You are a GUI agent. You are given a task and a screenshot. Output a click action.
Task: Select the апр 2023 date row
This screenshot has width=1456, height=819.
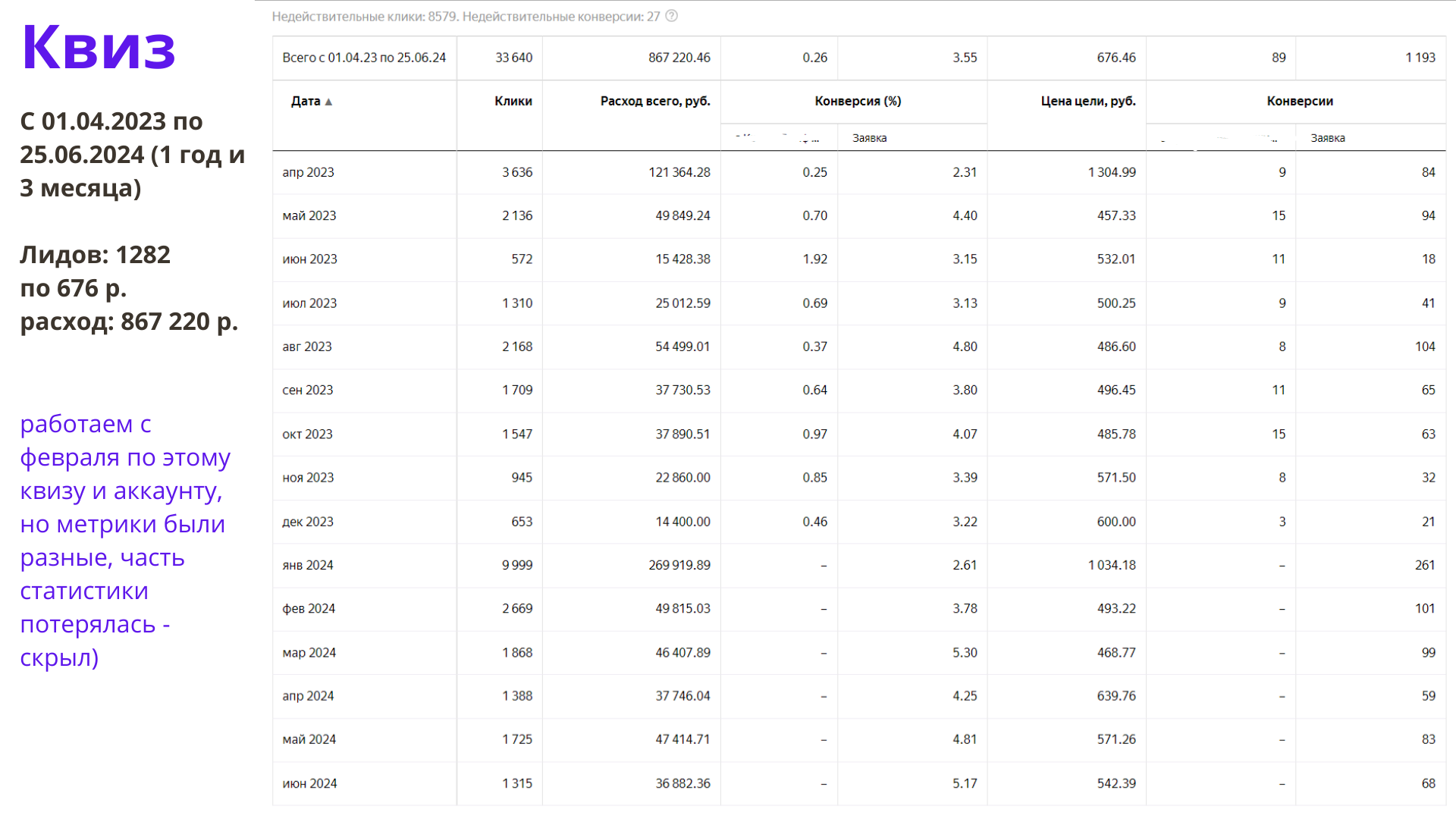308,172
